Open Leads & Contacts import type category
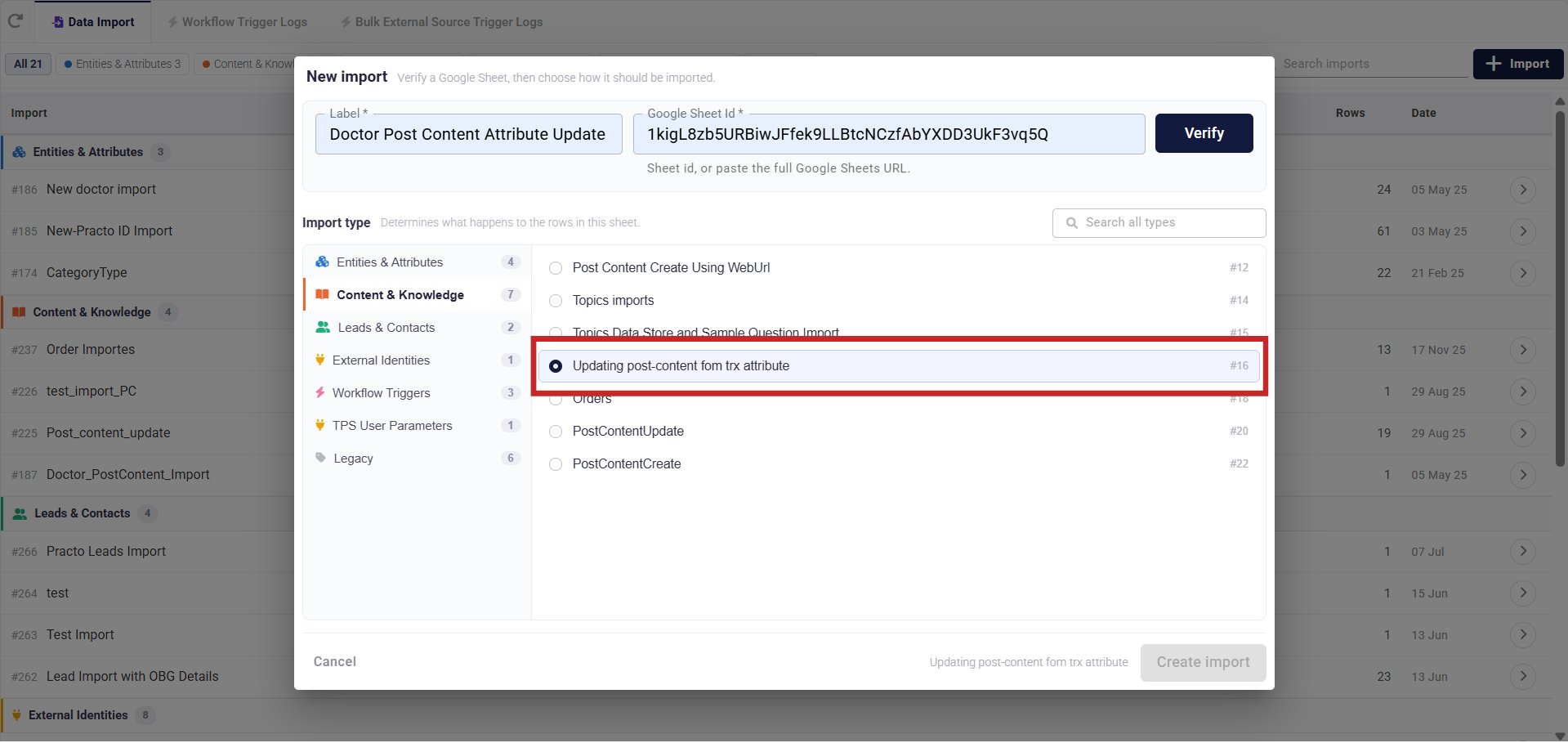This screenshot has height=743, width=1568. [417, 328]
